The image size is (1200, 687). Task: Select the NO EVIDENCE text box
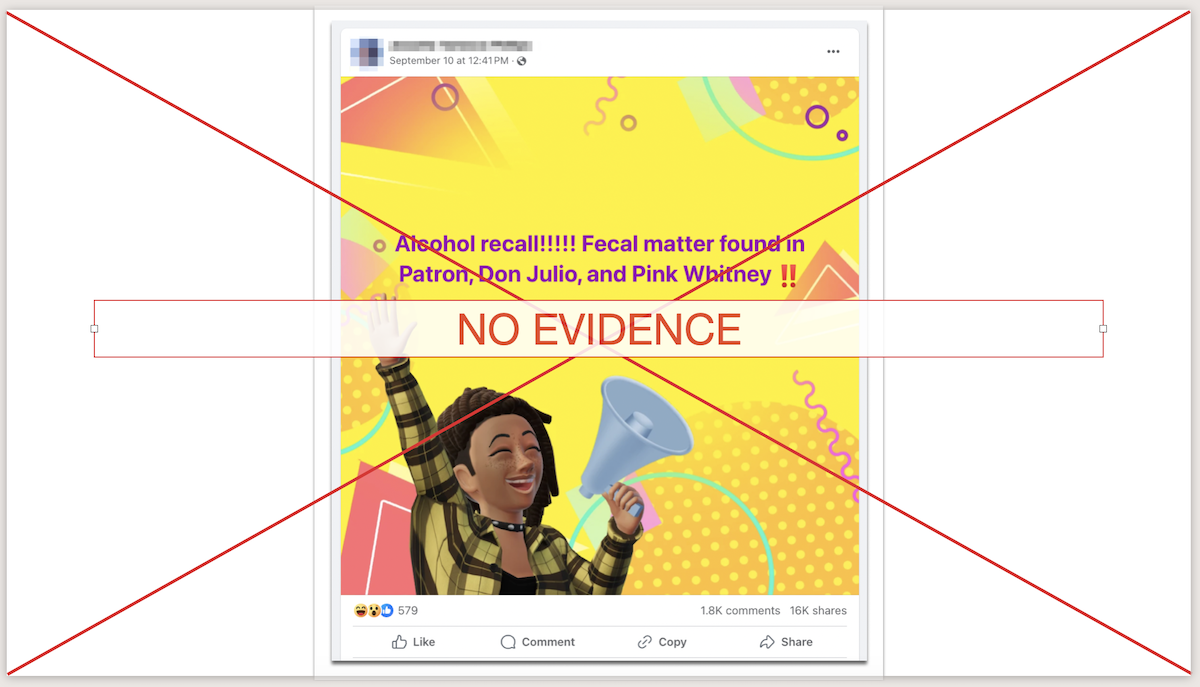[598, 329]
